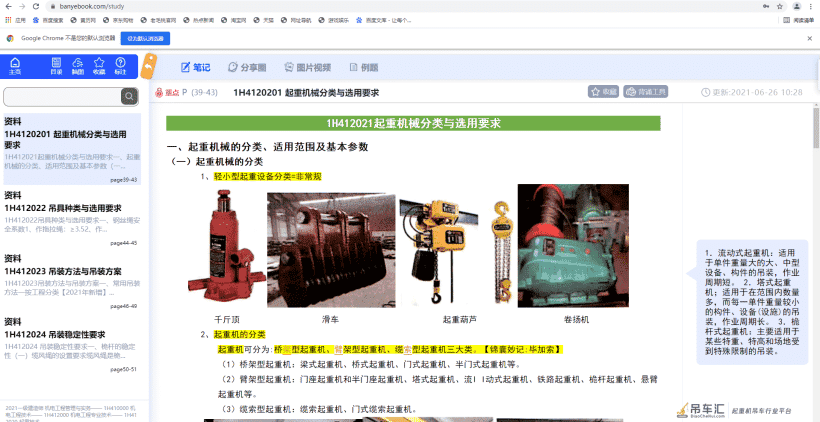This screenshot has width=820, height=422.
Task: Click the sidebar search input field
Action: 62,96
